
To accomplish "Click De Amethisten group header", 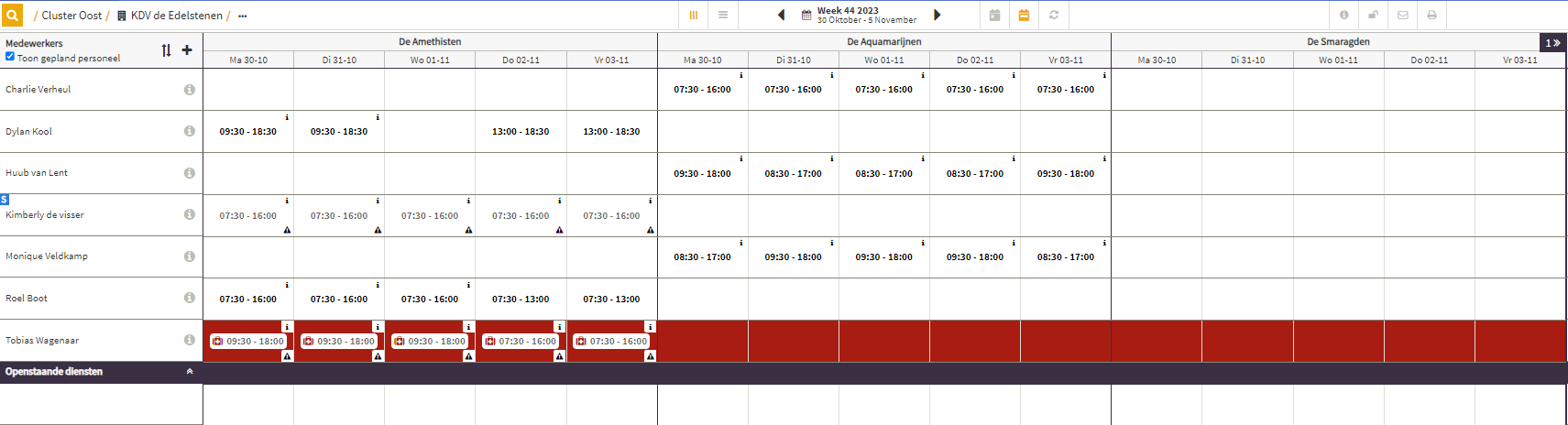I will click(x=430, y=42).
